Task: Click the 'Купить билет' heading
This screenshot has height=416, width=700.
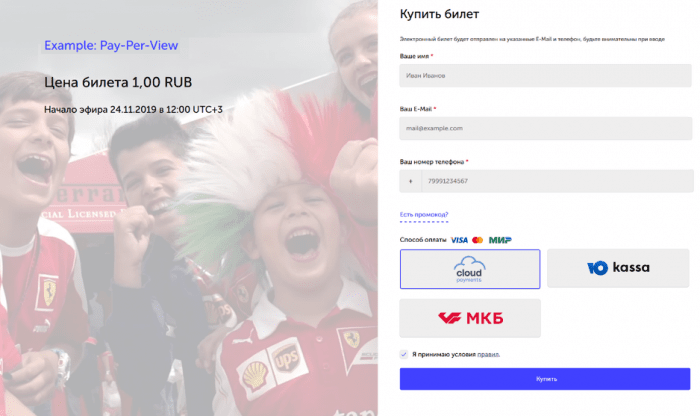Action: [x=439, y=14]
